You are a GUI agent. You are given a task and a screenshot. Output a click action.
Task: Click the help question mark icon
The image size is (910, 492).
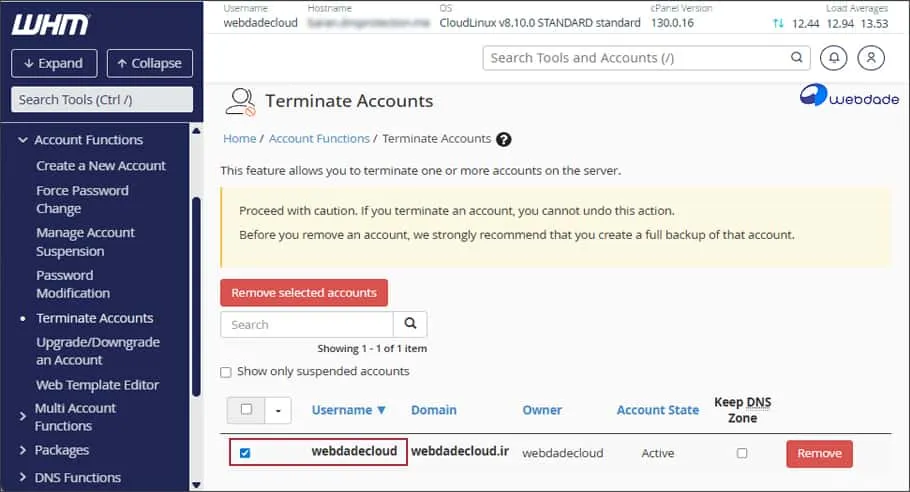coord(504,139)
